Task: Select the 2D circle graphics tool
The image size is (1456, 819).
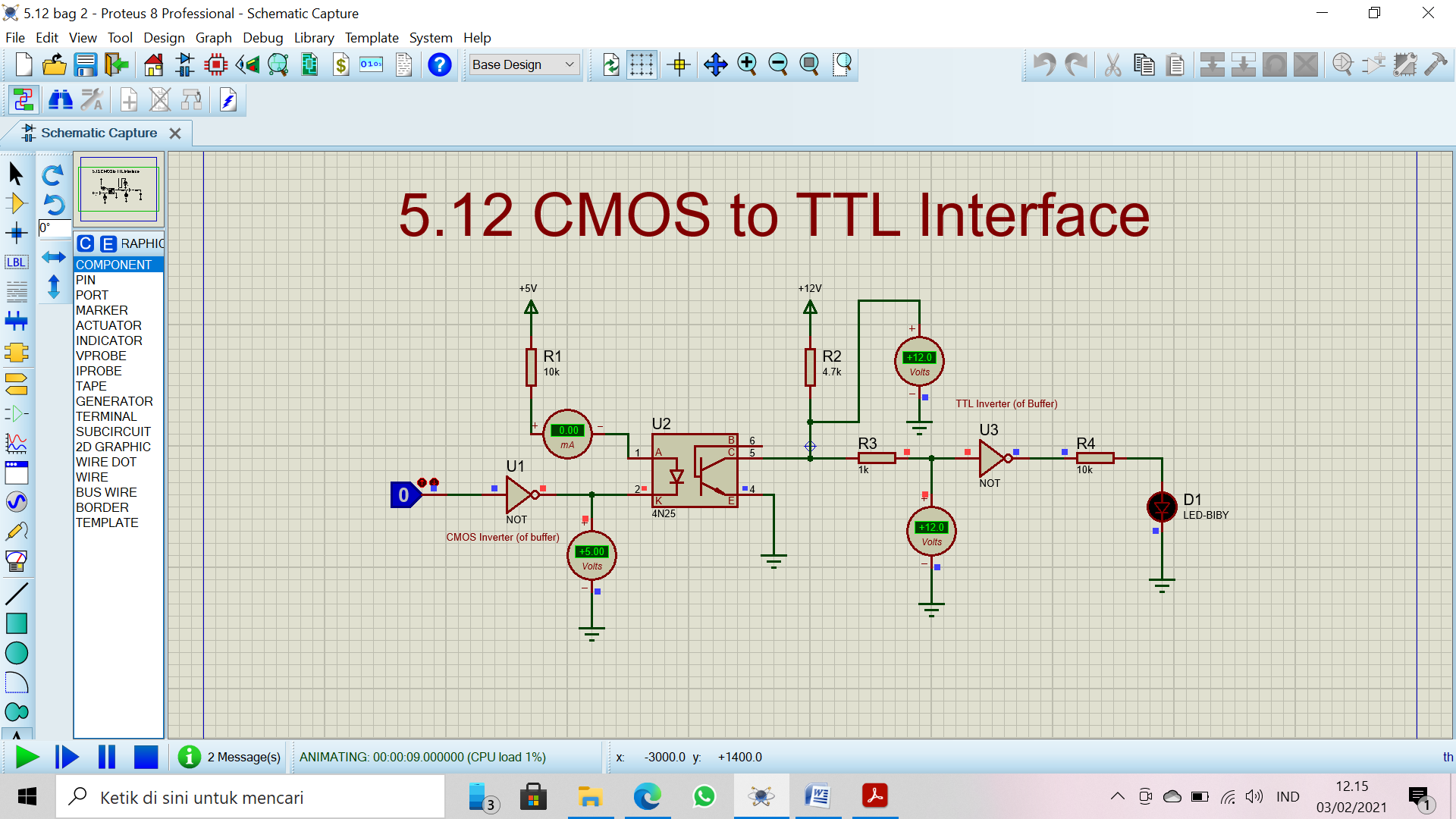Action: (16, 653)
